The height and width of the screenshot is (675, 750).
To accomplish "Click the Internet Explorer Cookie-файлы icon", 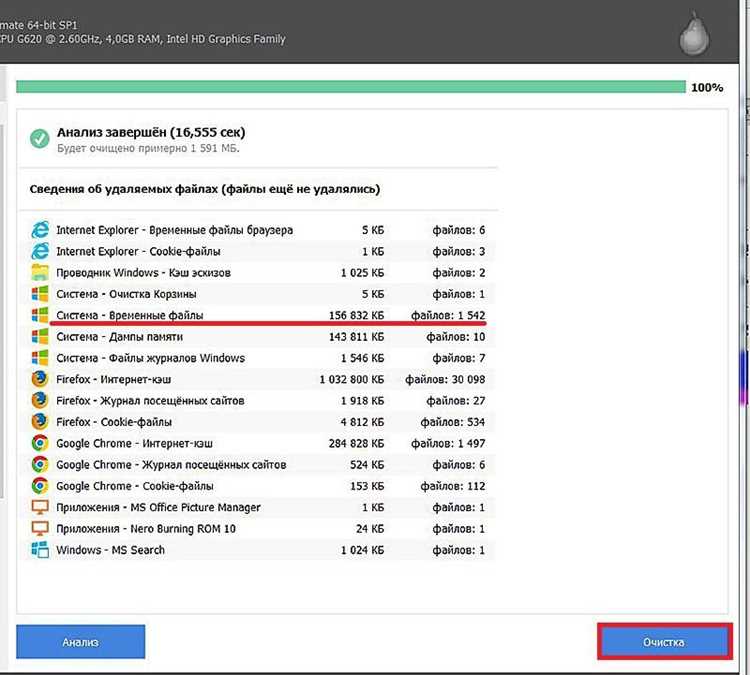I will pyautogui.click(x=40, y=252).
